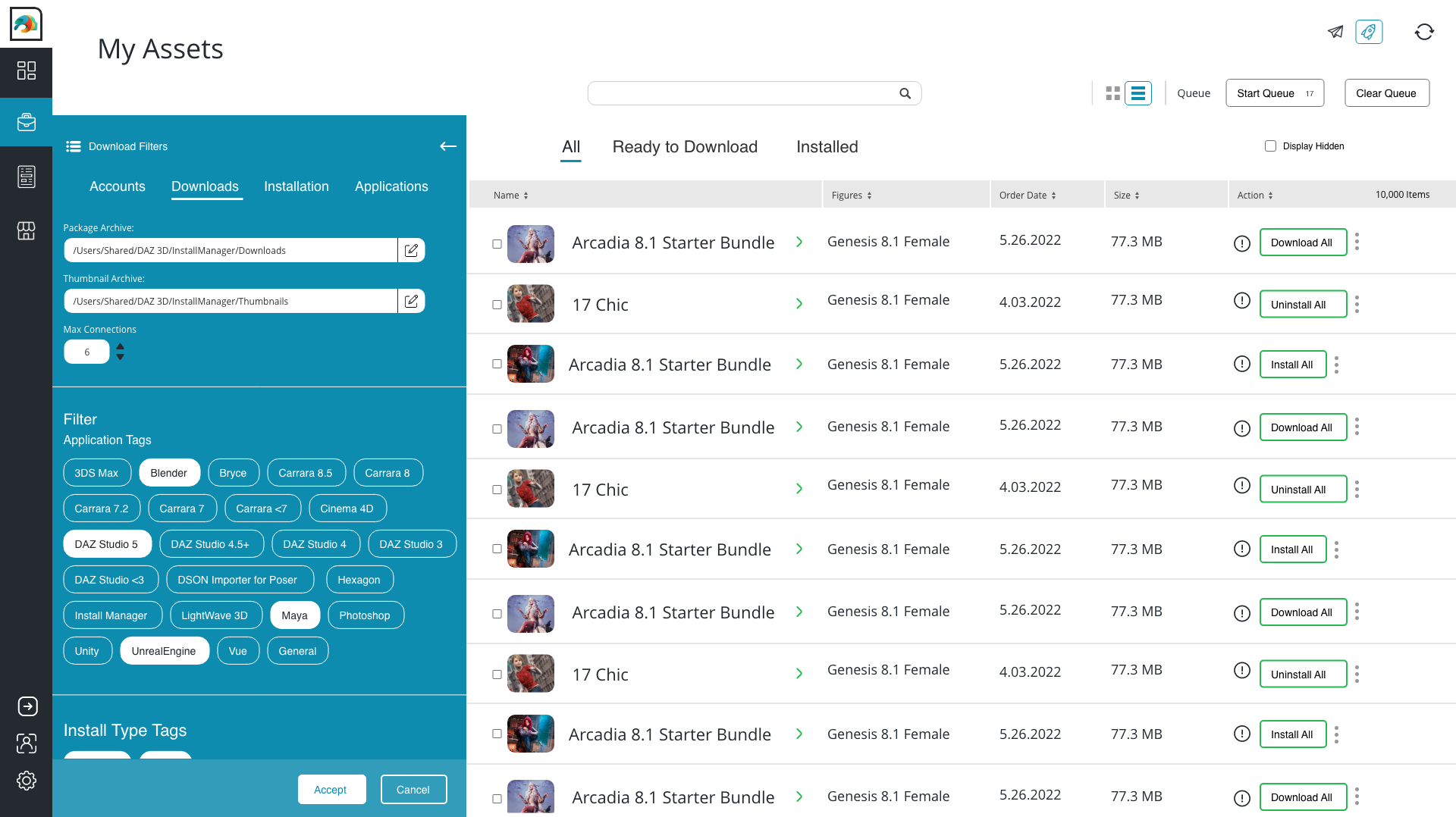Show Installed assets tab
Screen dimensions: 1456x817
click(827, 147)
